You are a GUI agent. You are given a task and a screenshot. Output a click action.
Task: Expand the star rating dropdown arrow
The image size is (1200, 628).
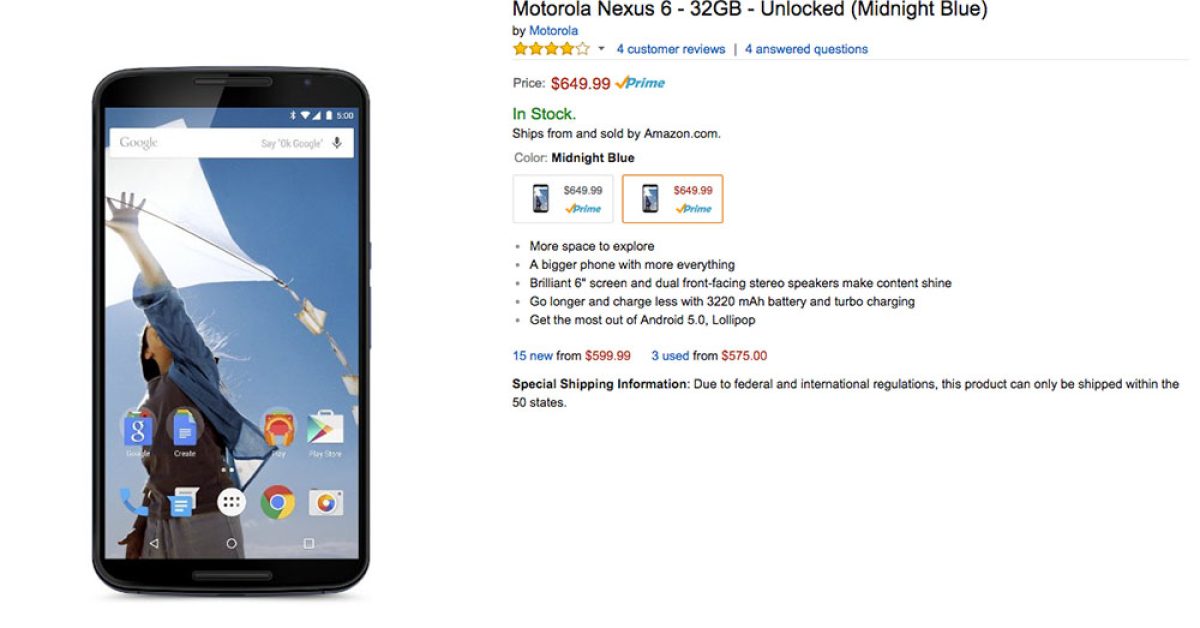601,49
